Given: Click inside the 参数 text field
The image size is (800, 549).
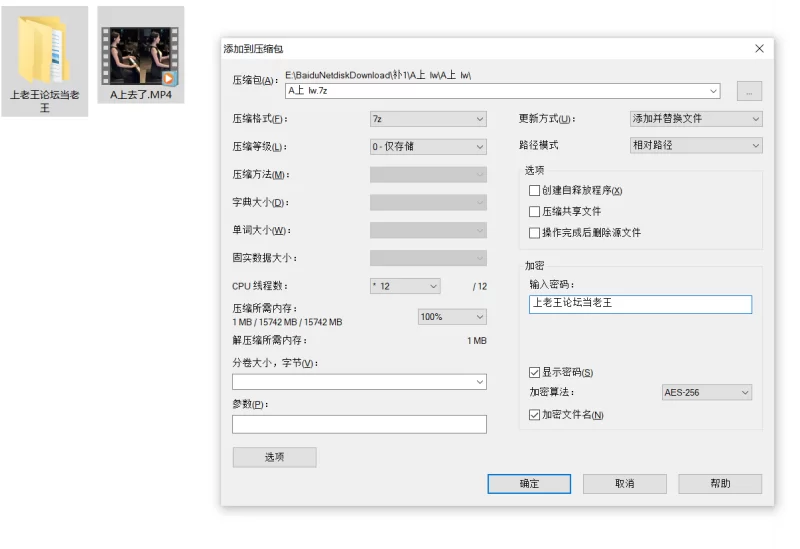Looking at the screenshot, I should coord(359,424).
